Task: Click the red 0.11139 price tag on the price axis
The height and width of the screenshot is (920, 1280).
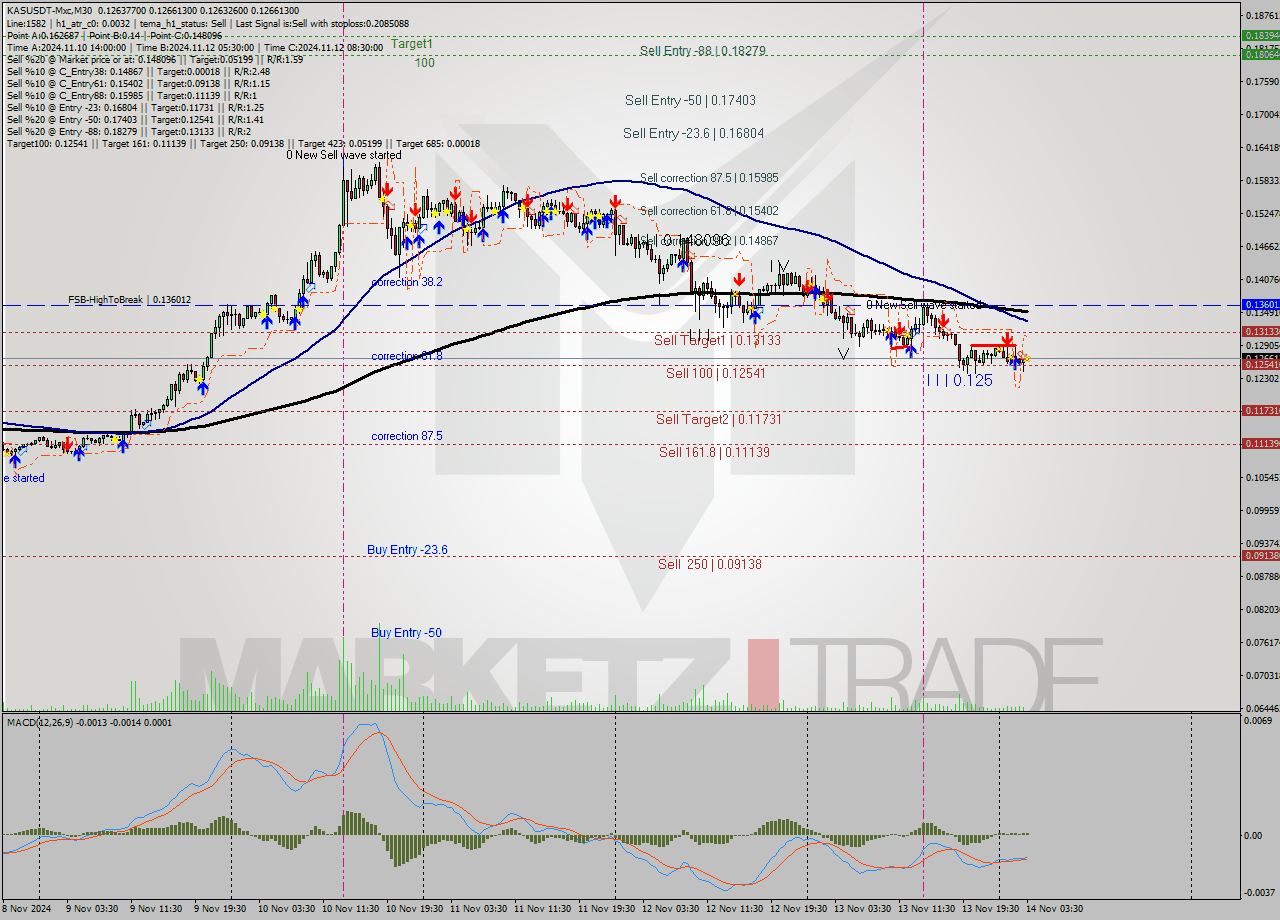Action: pos(1259,443)
